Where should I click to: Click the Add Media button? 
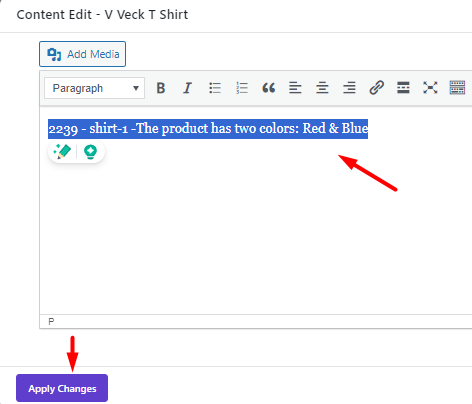click(x=82, y=54)
